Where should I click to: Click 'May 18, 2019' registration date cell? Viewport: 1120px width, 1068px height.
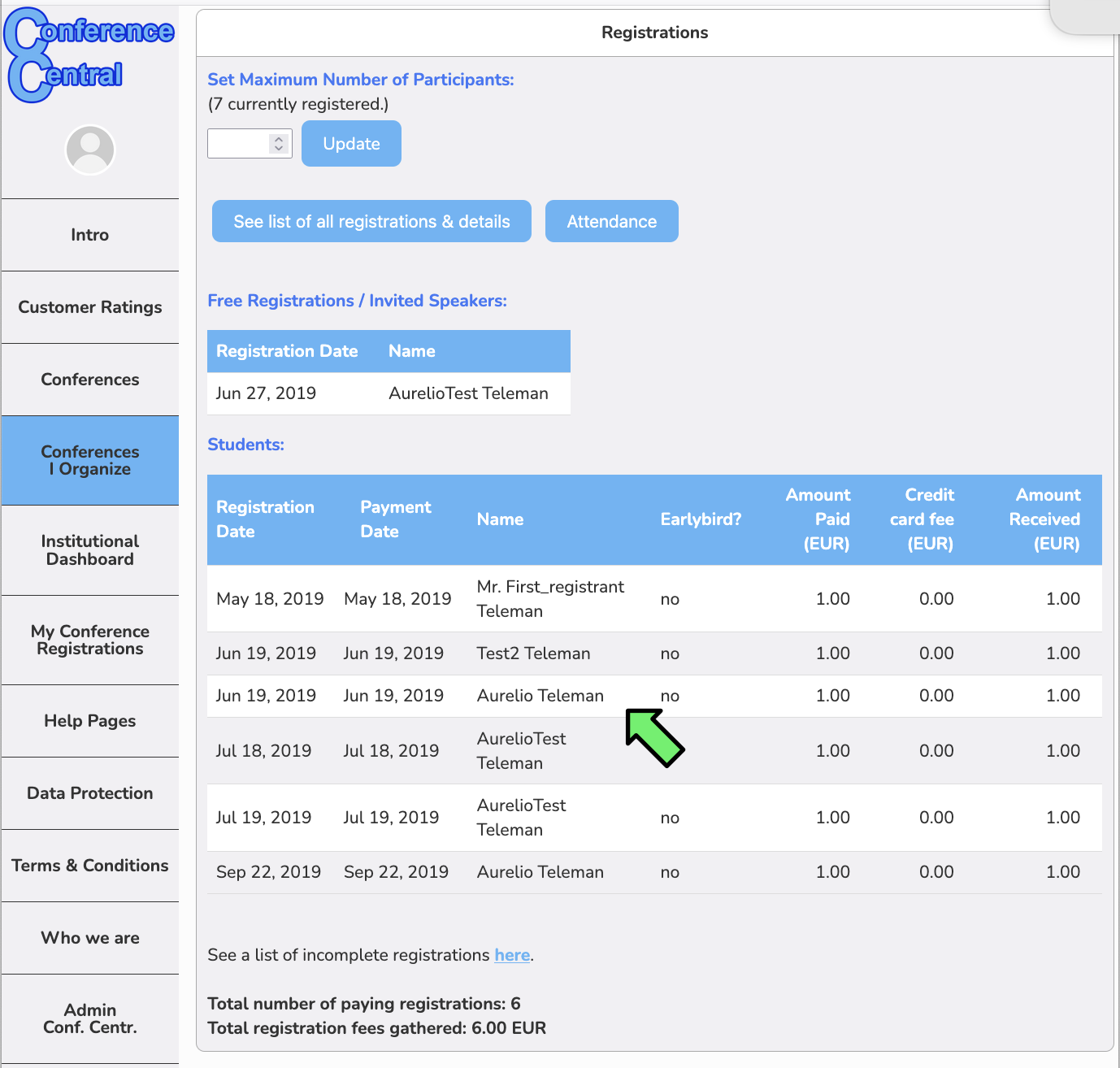[270, 599]
